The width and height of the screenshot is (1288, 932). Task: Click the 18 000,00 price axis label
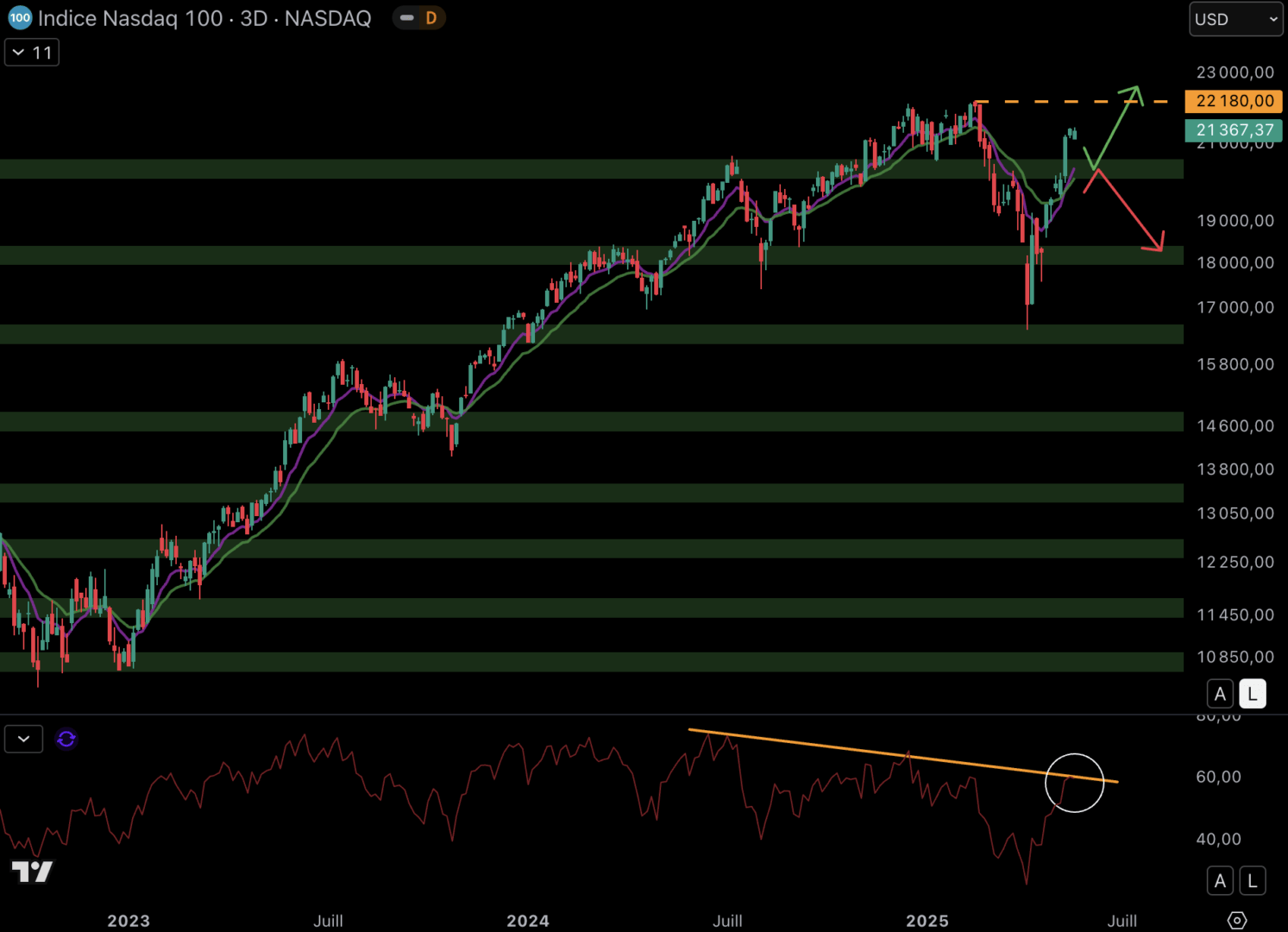point(1235,262)
